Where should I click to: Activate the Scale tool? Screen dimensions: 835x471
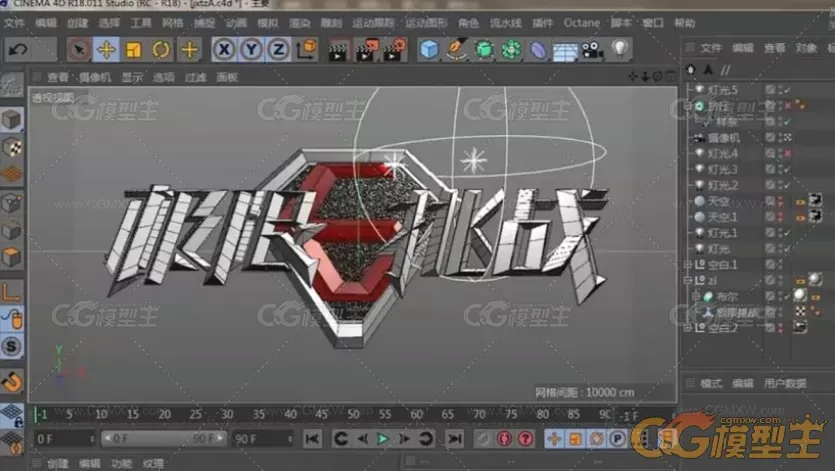coord(133,50)
